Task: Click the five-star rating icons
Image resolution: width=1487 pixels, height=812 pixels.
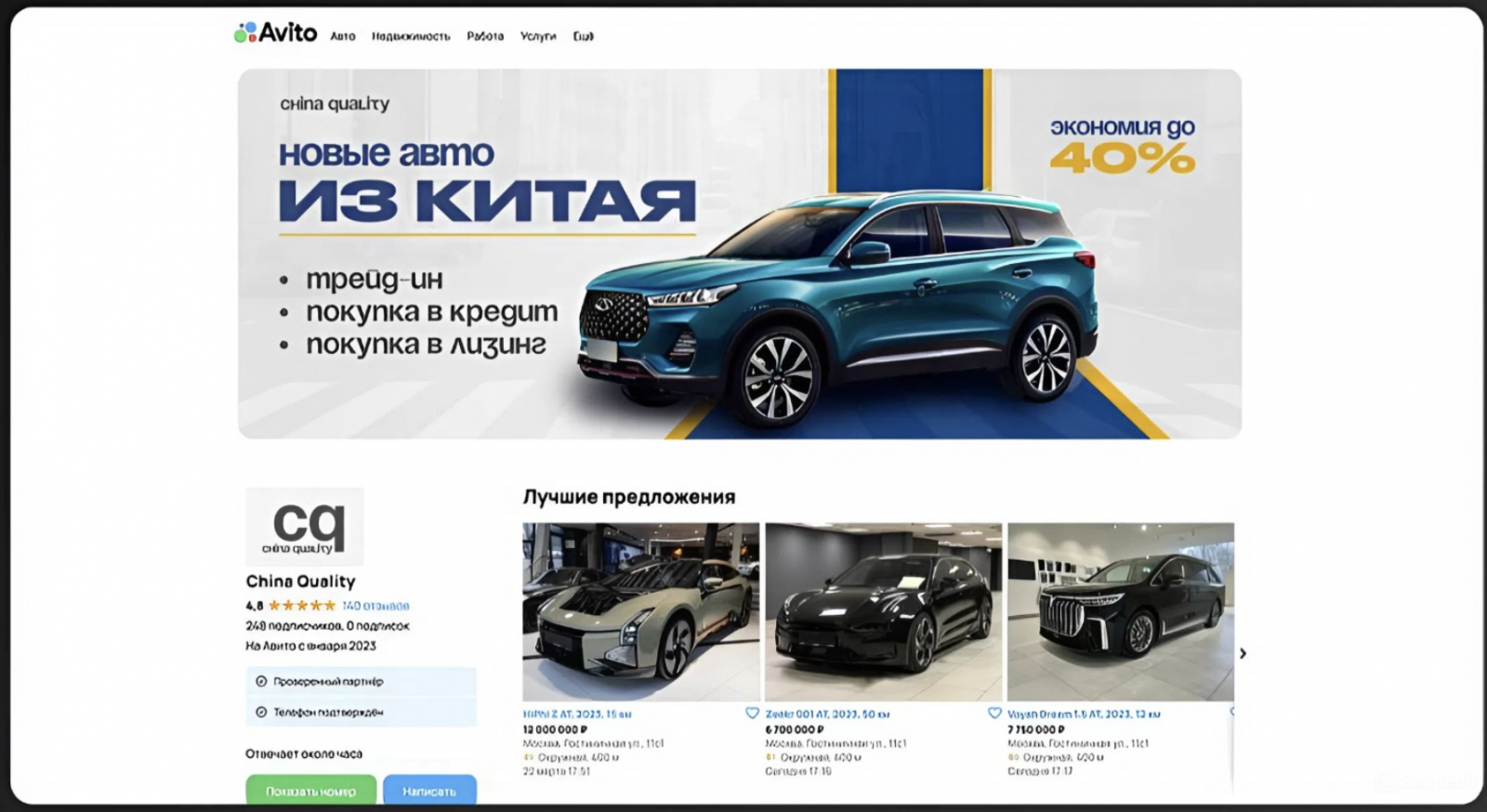Action: coord(302,606)
